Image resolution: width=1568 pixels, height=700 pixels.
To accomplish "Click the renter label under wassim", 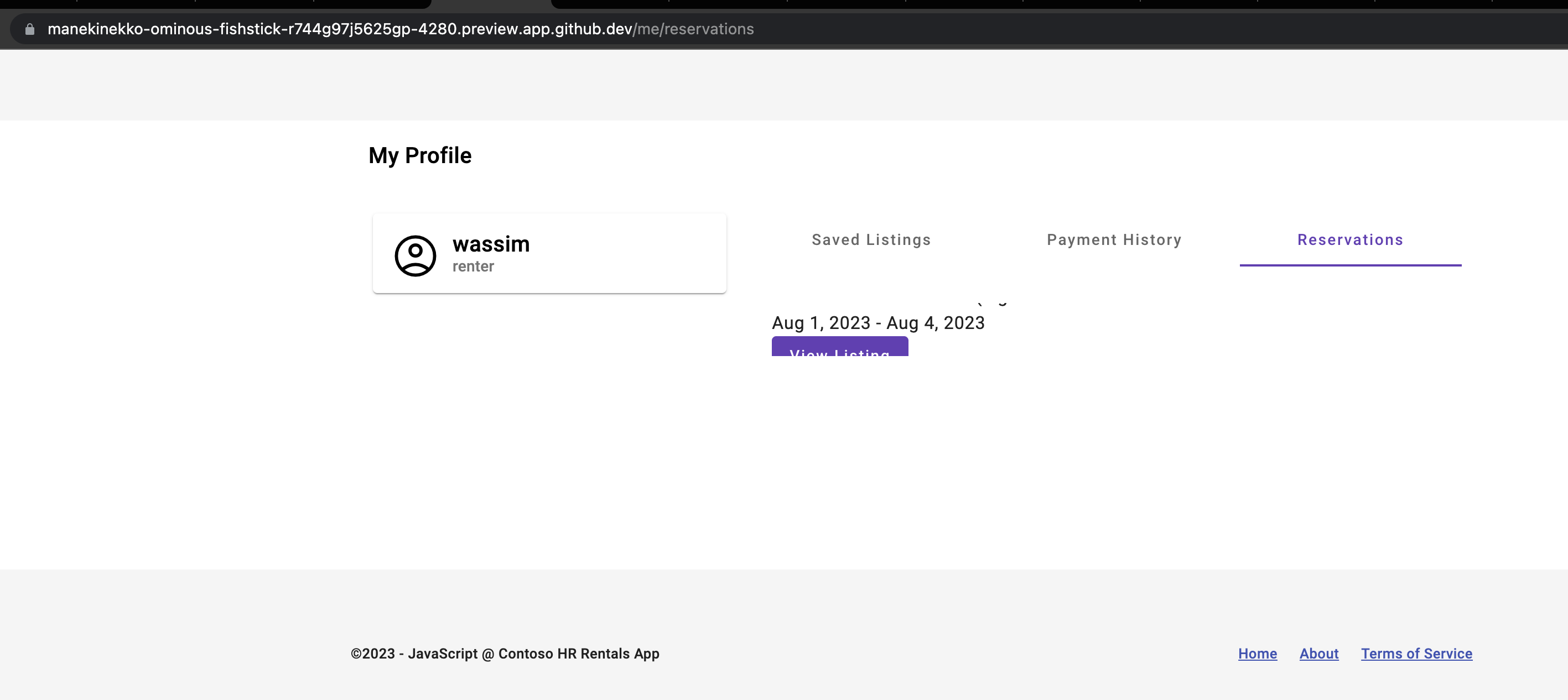I will [473, 267].
